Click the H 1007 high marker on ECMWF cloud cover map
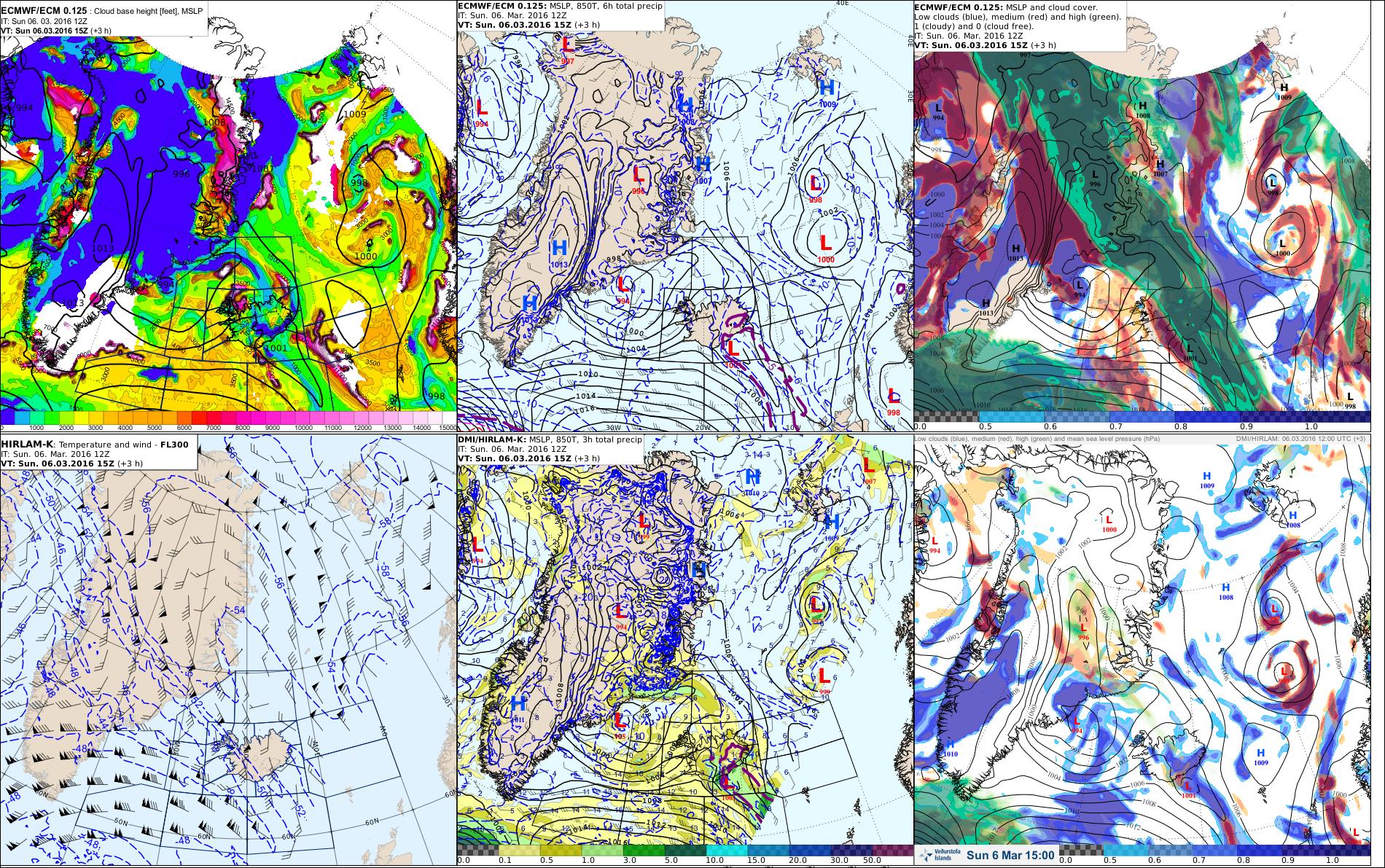This screenshot has width=1385, height=868. (1160, 168)
